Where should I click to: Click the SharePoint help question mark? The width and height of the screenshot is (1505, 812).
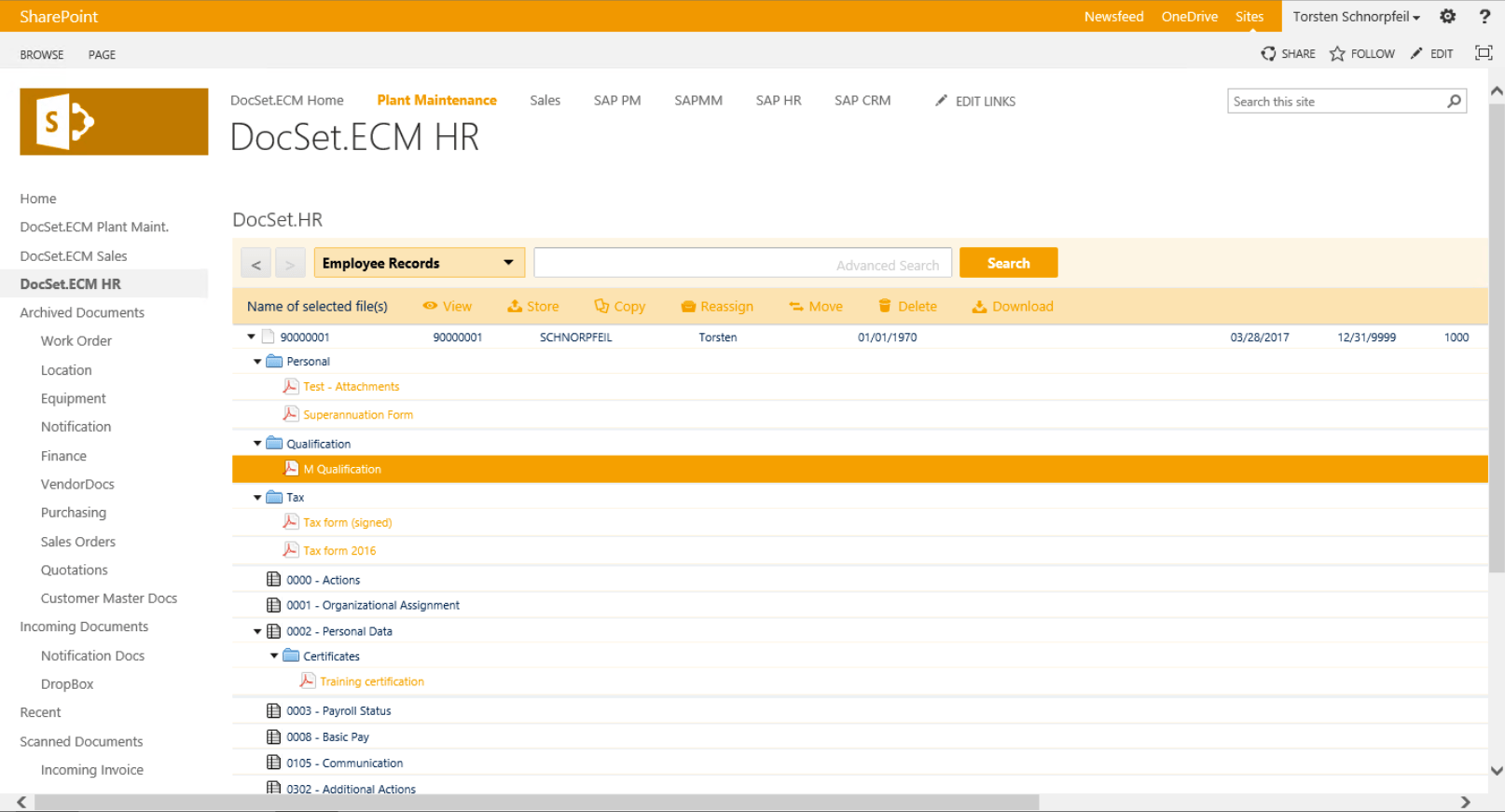[1484, 17]
